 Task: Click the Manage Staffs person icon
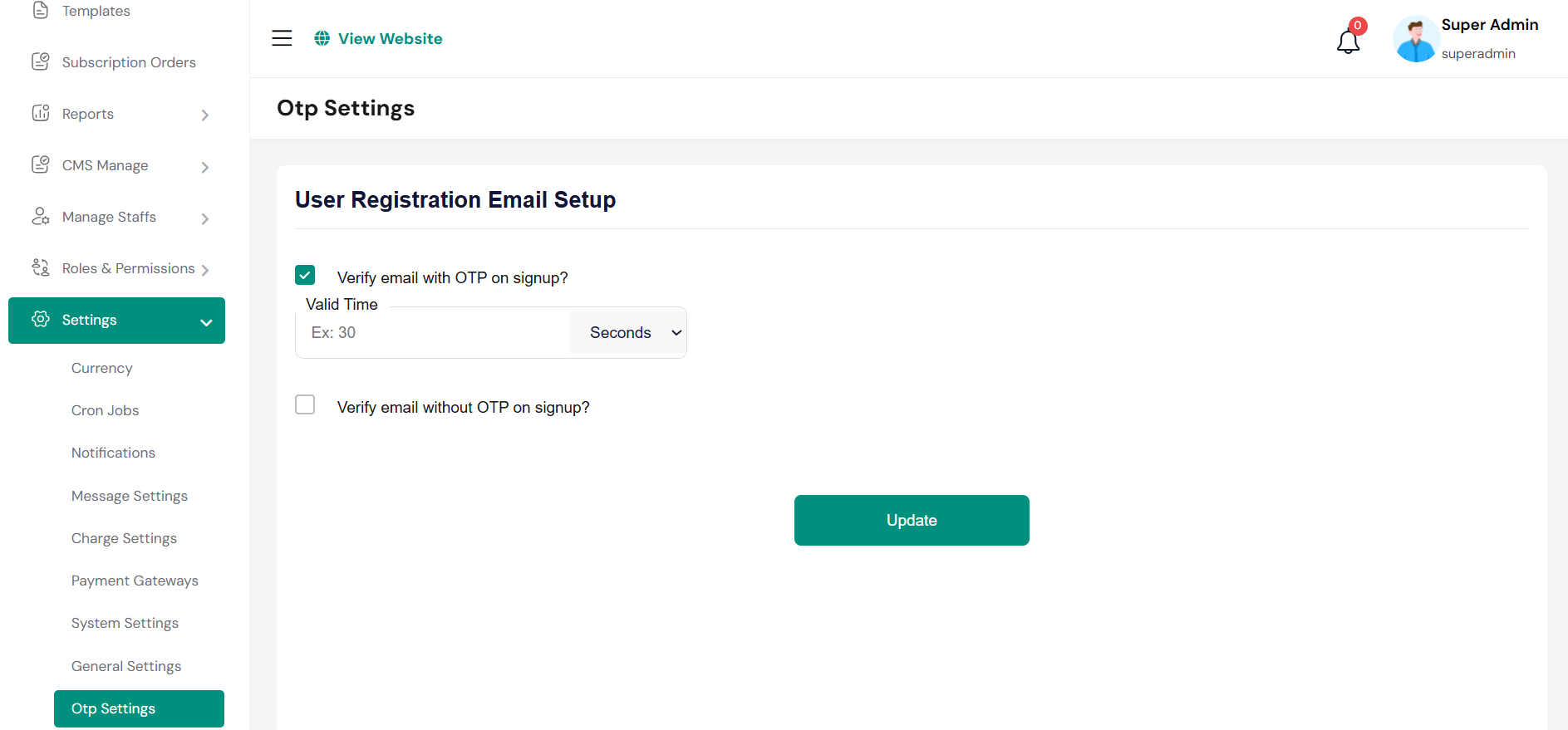[x=40, y=216]
